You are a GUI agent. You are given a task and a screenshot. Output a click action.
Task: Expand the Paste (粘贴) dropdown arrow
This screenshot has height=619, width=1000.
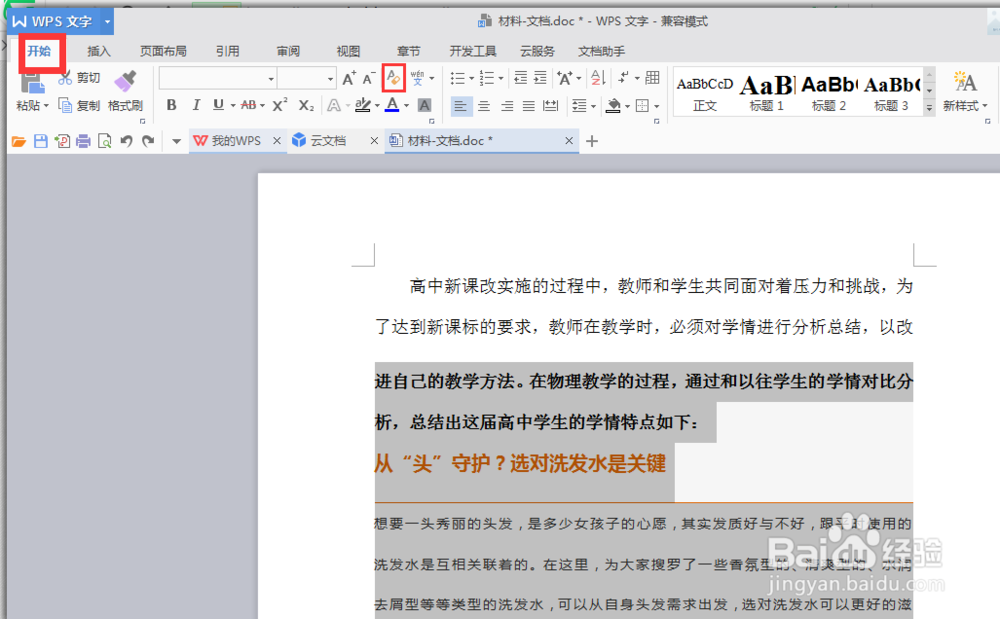click(46, 105)
